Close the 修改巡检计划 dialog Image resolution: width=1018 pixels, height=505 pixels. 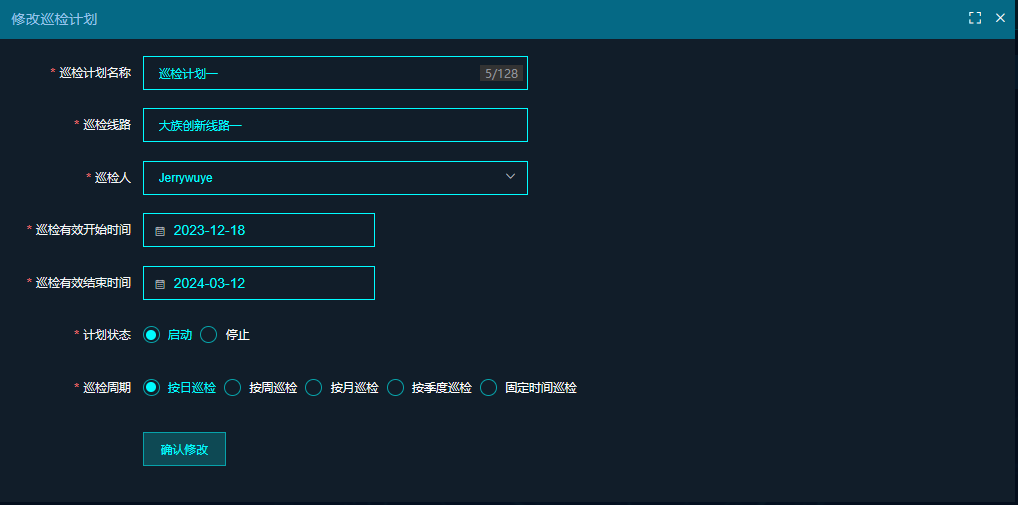click(1000, 18)
